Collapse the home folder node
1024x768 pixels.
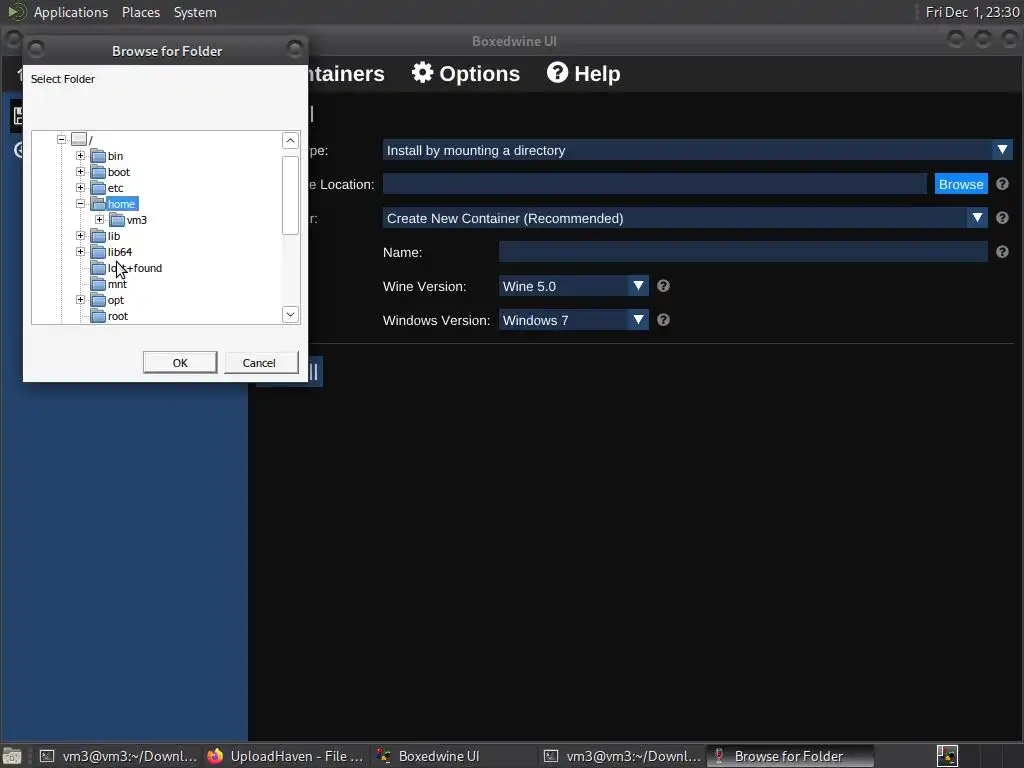pyautogui.click(x=80, y=204)
